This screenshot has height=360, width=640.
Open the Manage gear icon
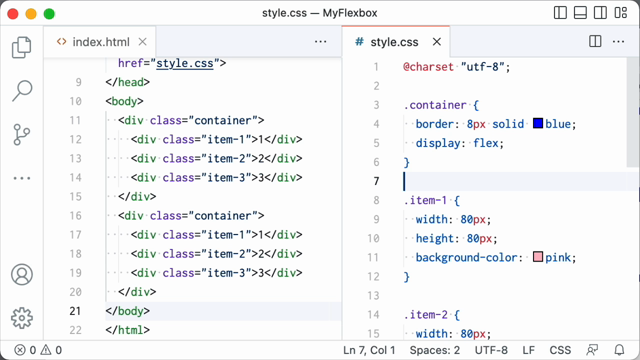pos(22,318)
